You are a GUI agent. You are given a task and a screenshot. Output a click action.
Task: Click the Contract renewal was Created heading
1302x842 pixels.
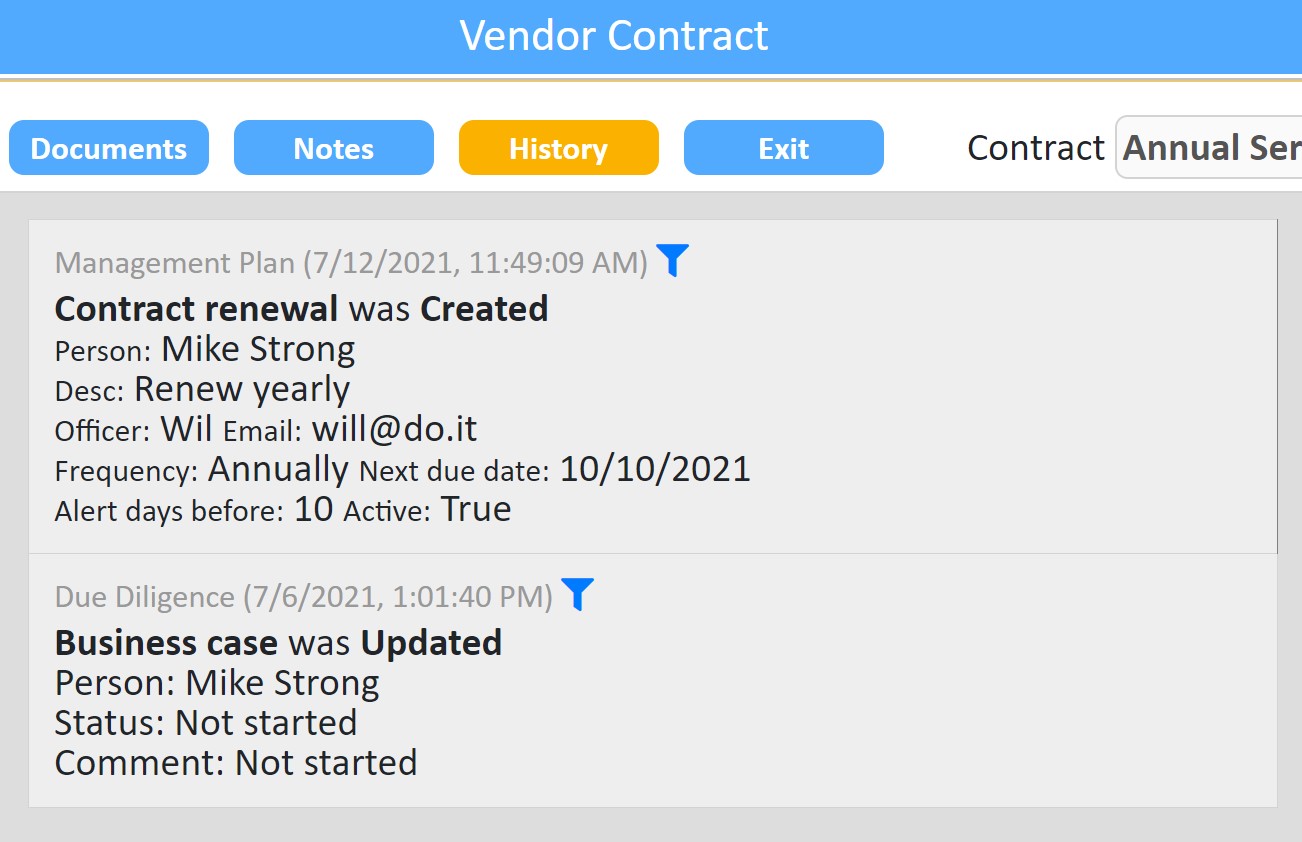click(x=302, y=308)
